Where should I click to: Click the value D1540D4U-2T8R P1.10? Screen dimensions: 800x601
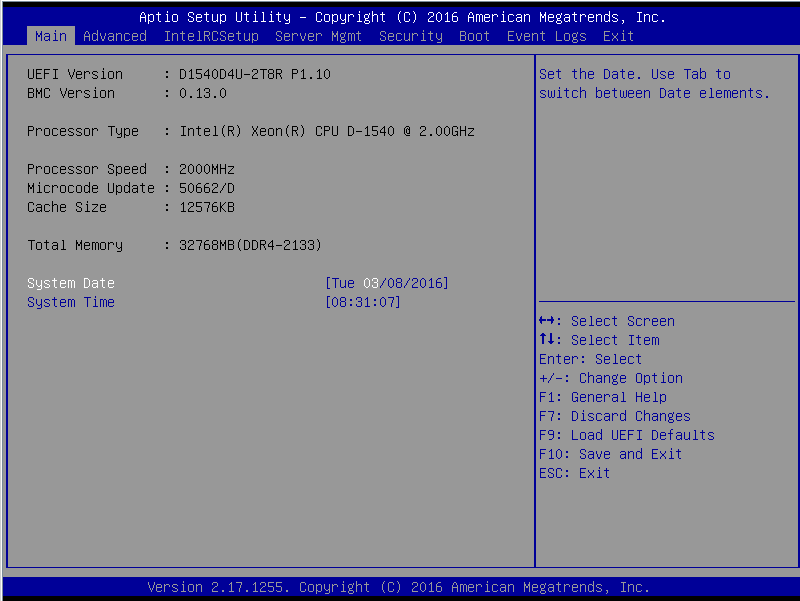tap(255, 74)
